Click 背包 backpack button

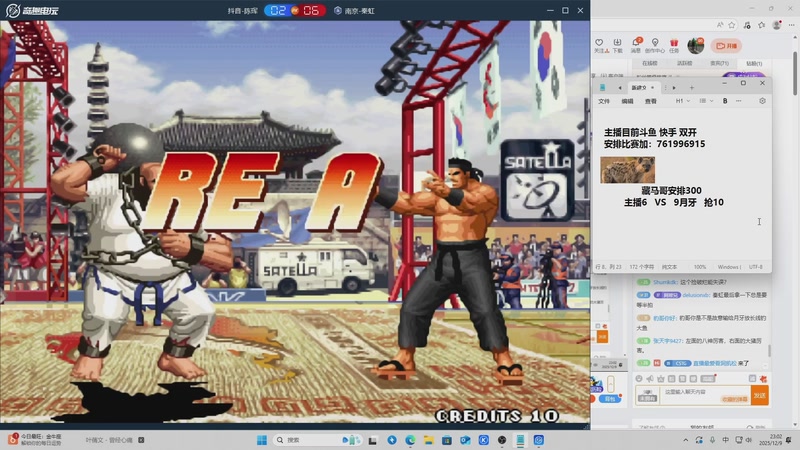click(x=610, y=399)
